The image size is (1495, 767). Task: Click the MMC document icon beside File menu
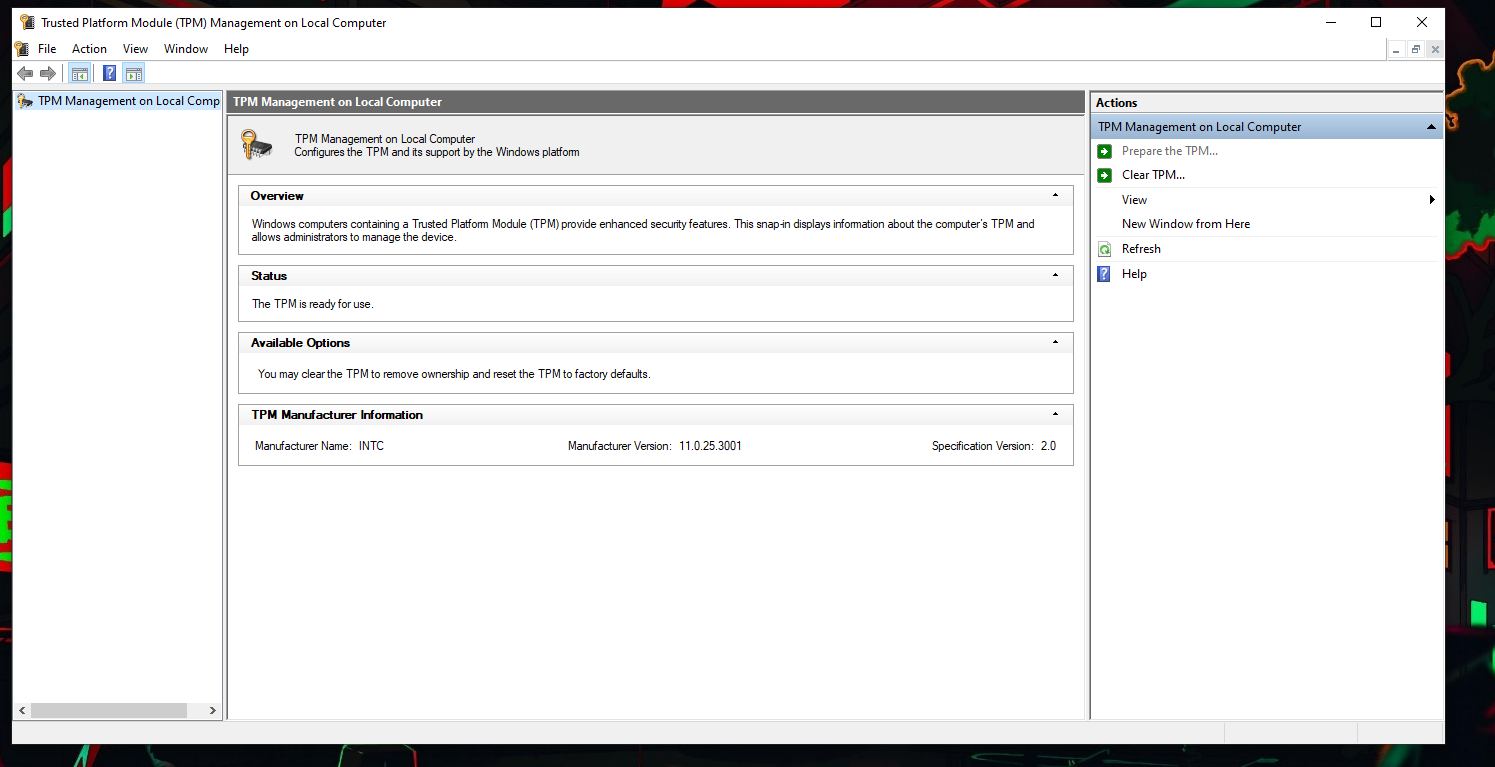coord(22,48)
